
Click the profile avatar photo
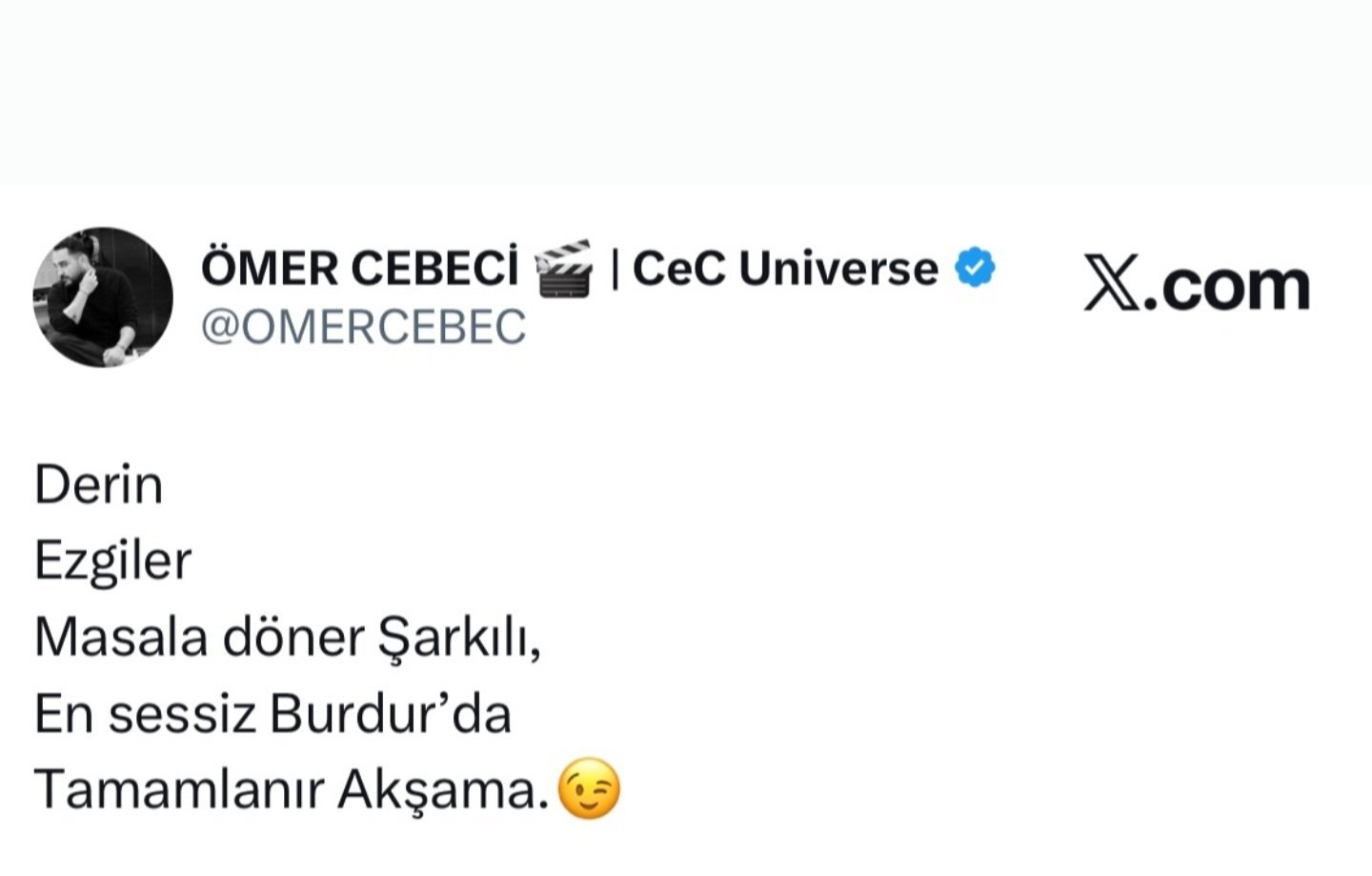pyautogui.click(x=103, y=296)
